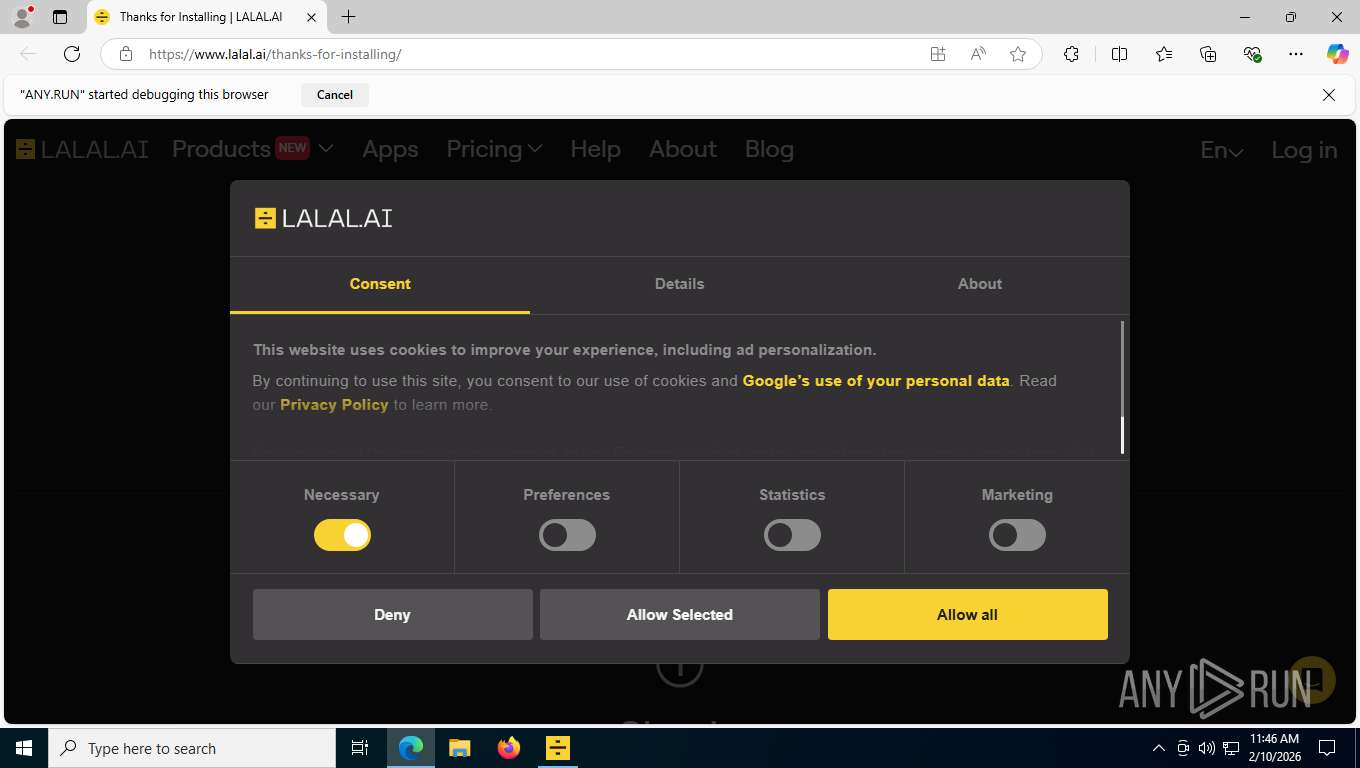This screenshot has width=1360, height=768.
Task: Open the About site link
Action: click(683, 149)
